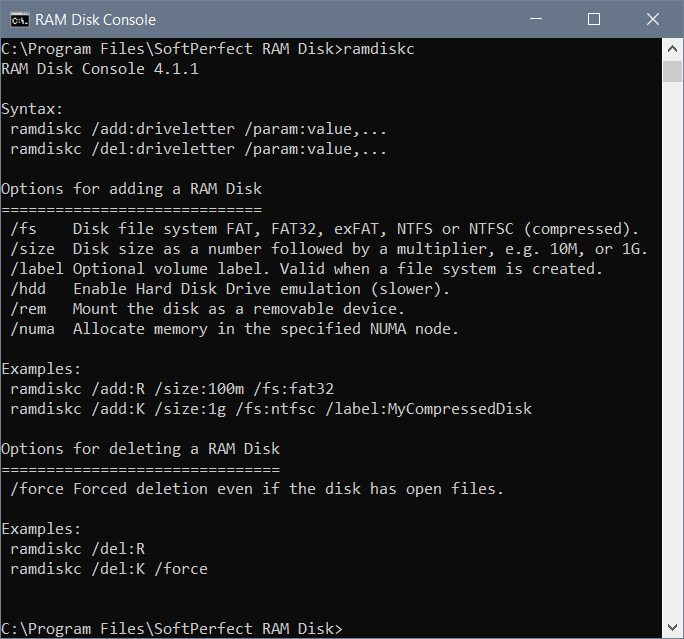Screen dimensions: 684x639
Task: Click the 'ramdiskc /del:K /force' example
Action: (109, 569)
